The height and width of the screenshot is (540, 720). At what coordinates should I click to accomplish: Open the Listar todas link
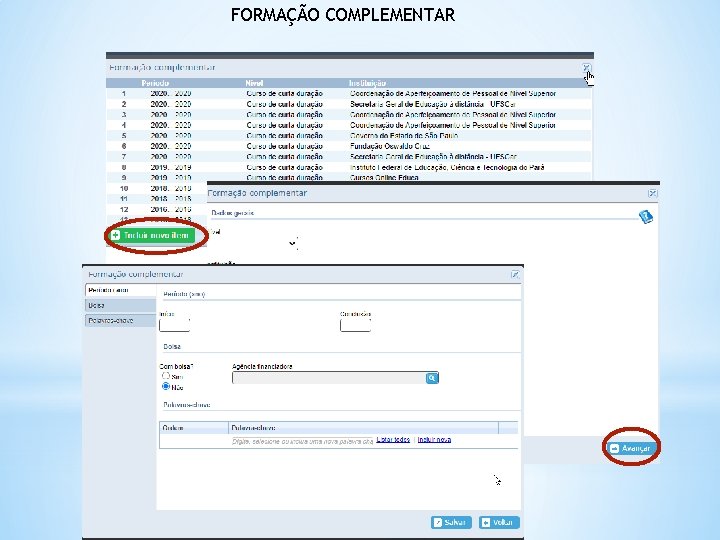point(393,440)
